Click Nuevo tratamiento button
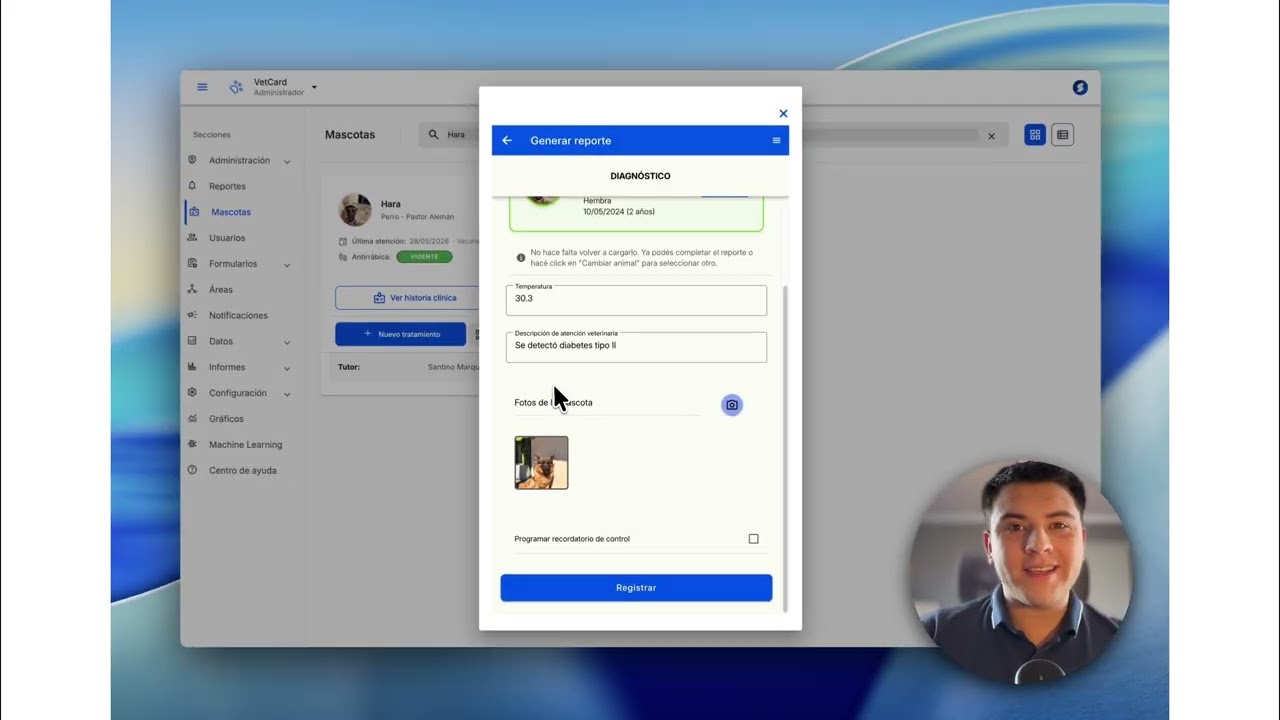 pyautogui.click(x=401, y=334)
